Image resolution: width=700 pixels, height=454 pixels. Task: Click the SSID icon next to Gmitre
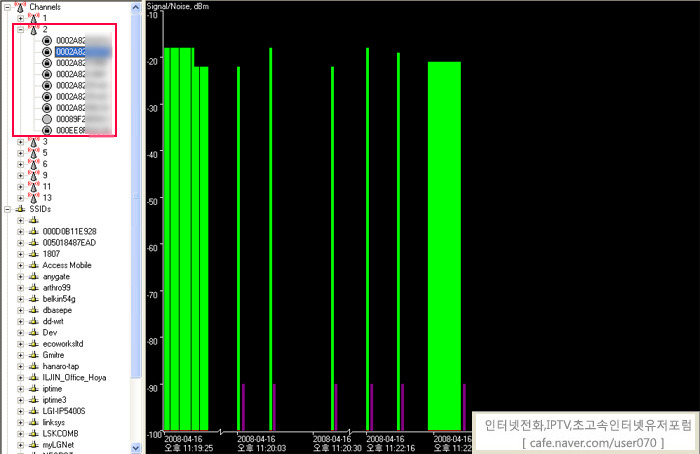[33, 355]
